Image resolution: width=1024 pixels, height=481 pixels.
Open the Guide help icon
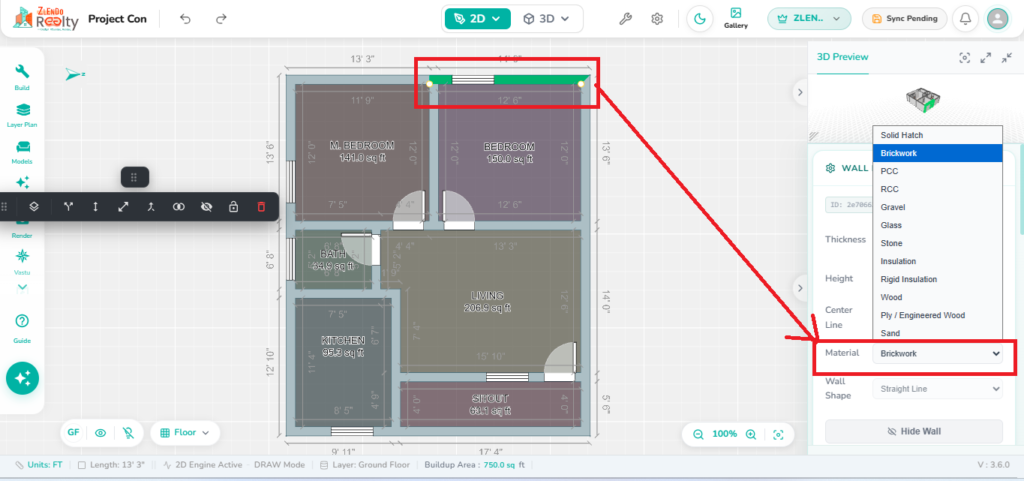22,328
